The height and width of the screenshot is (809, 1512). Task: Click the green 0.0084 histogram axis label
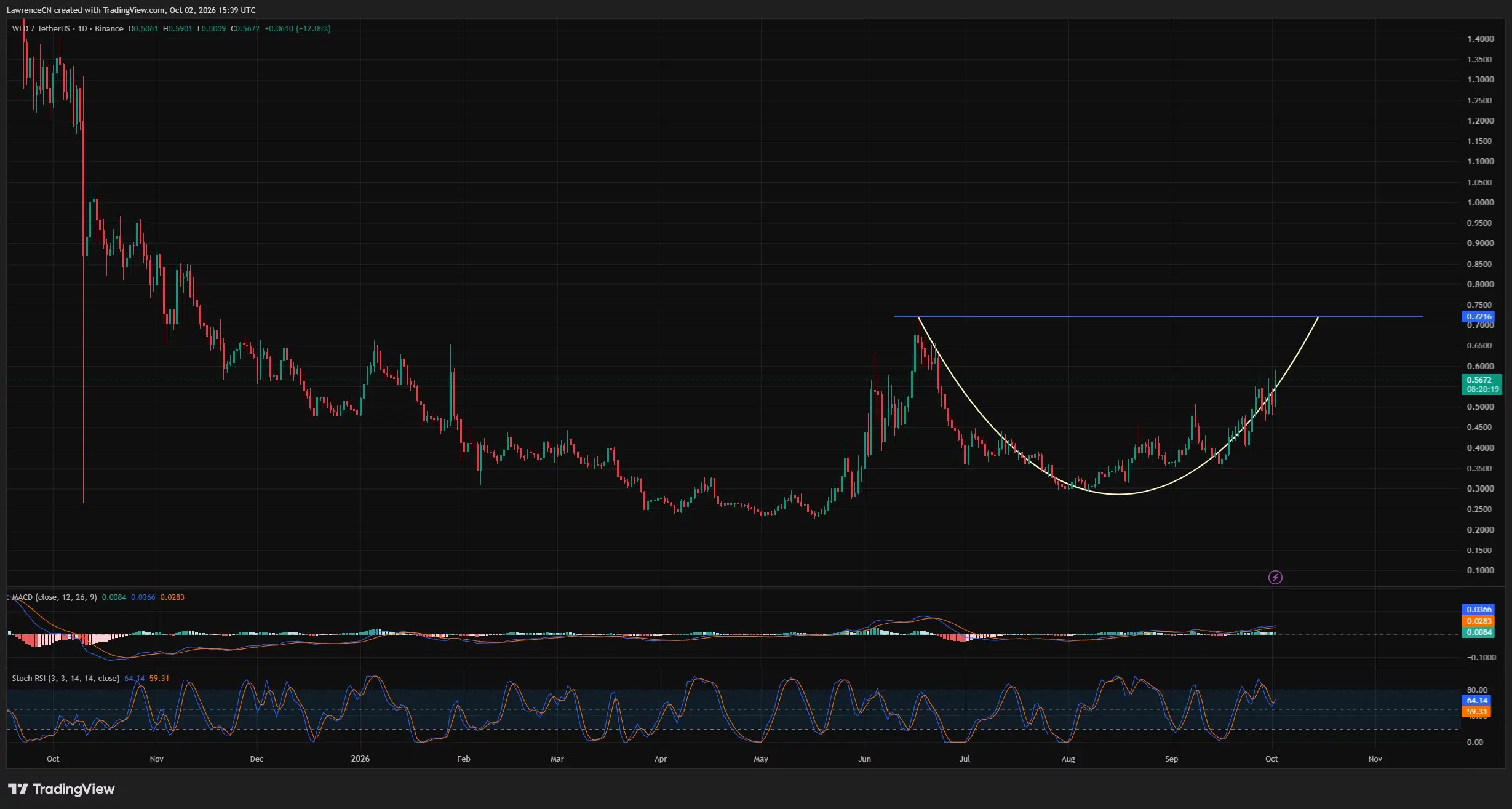[1478, 632]
